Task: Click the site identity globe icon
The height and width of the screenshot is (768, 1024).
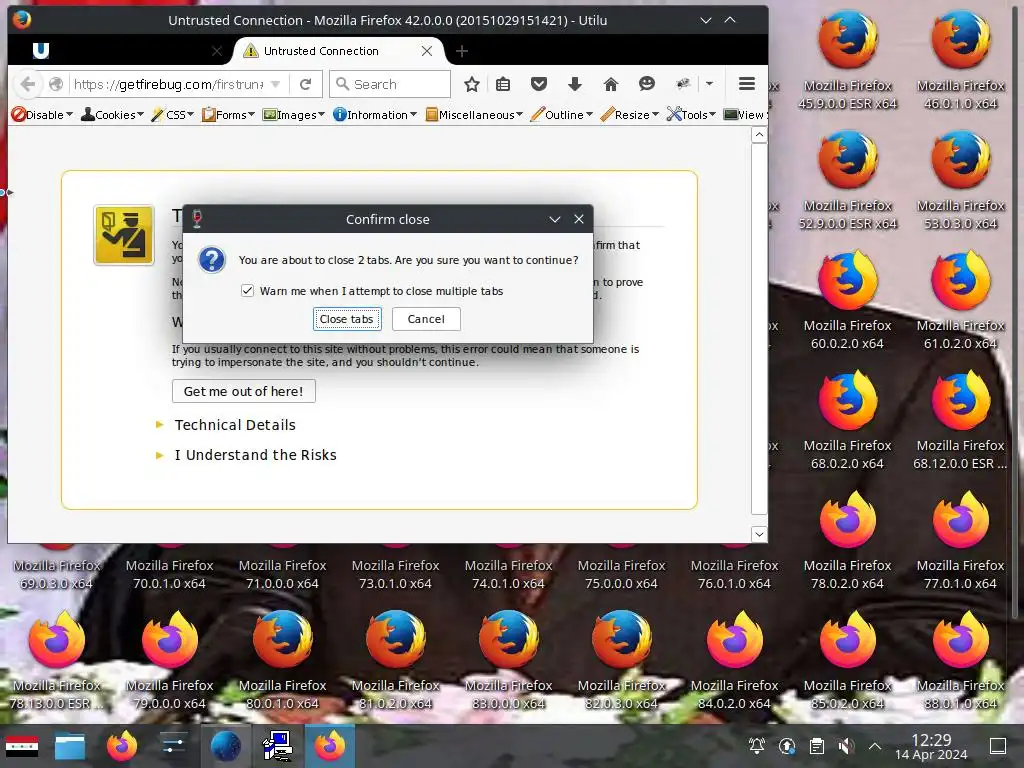Action: (x=56, y=84)
